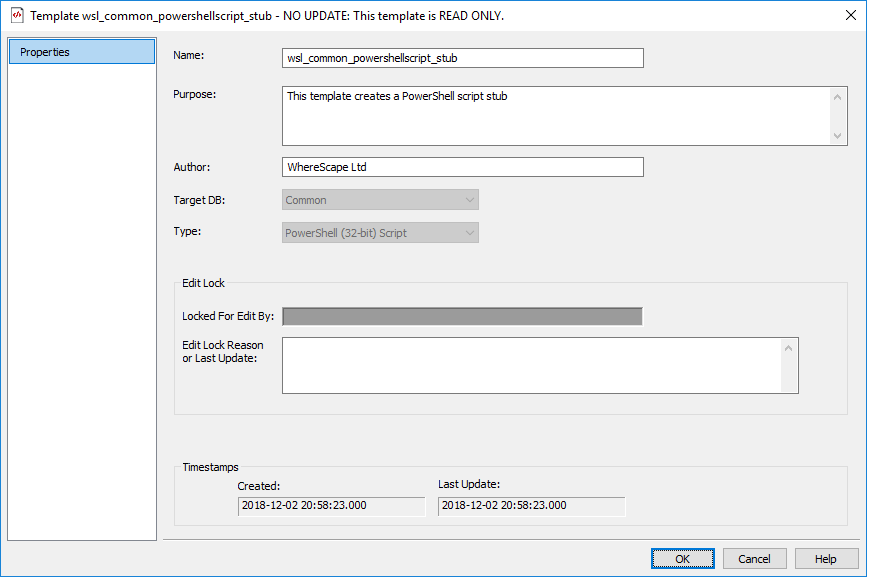869x581 pixels.
Task: Click the dialog title bar text
Action: (x=267, y=16)
